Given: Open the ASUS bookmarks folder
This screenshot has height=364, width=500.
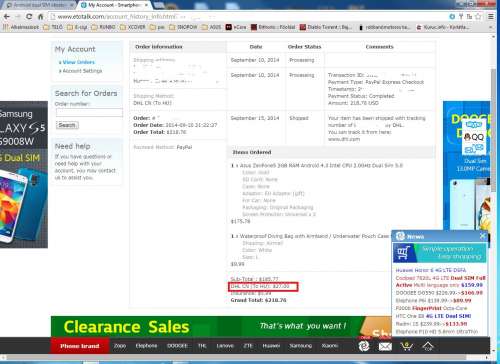Looking at the screenshot, I should 211,27.
